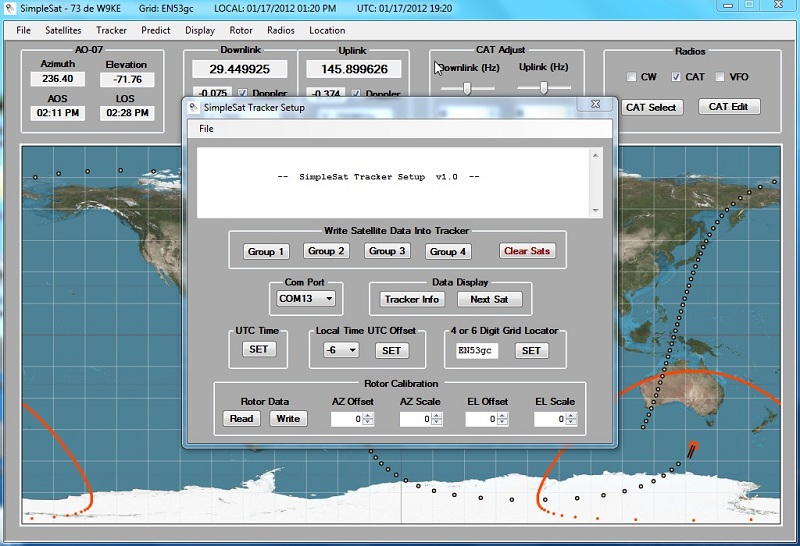
Task: Open the Satellites menu
Action: pos(63,30)
